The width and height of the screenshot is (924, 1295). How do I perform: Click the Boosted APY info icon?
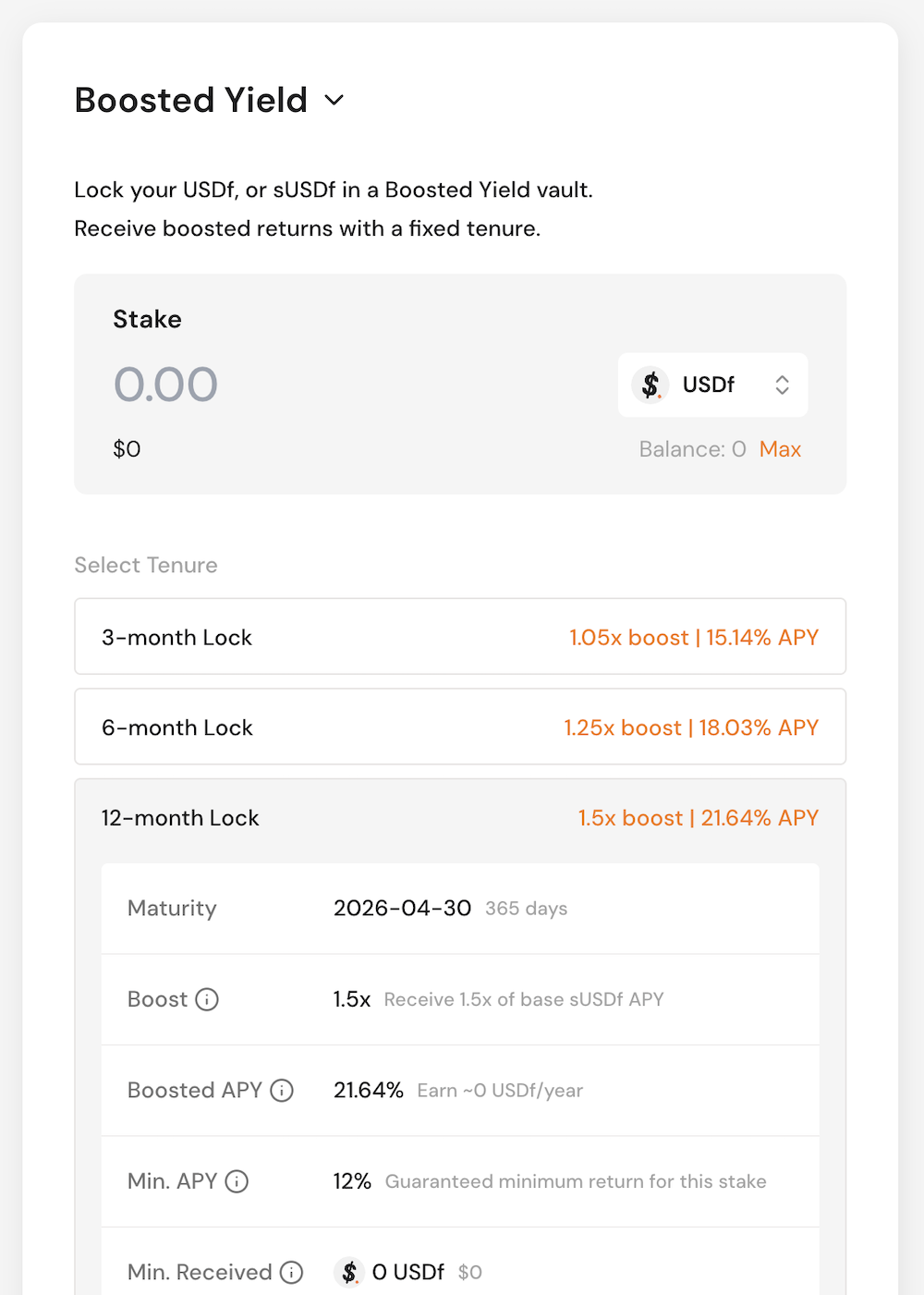coord(282,1091)
